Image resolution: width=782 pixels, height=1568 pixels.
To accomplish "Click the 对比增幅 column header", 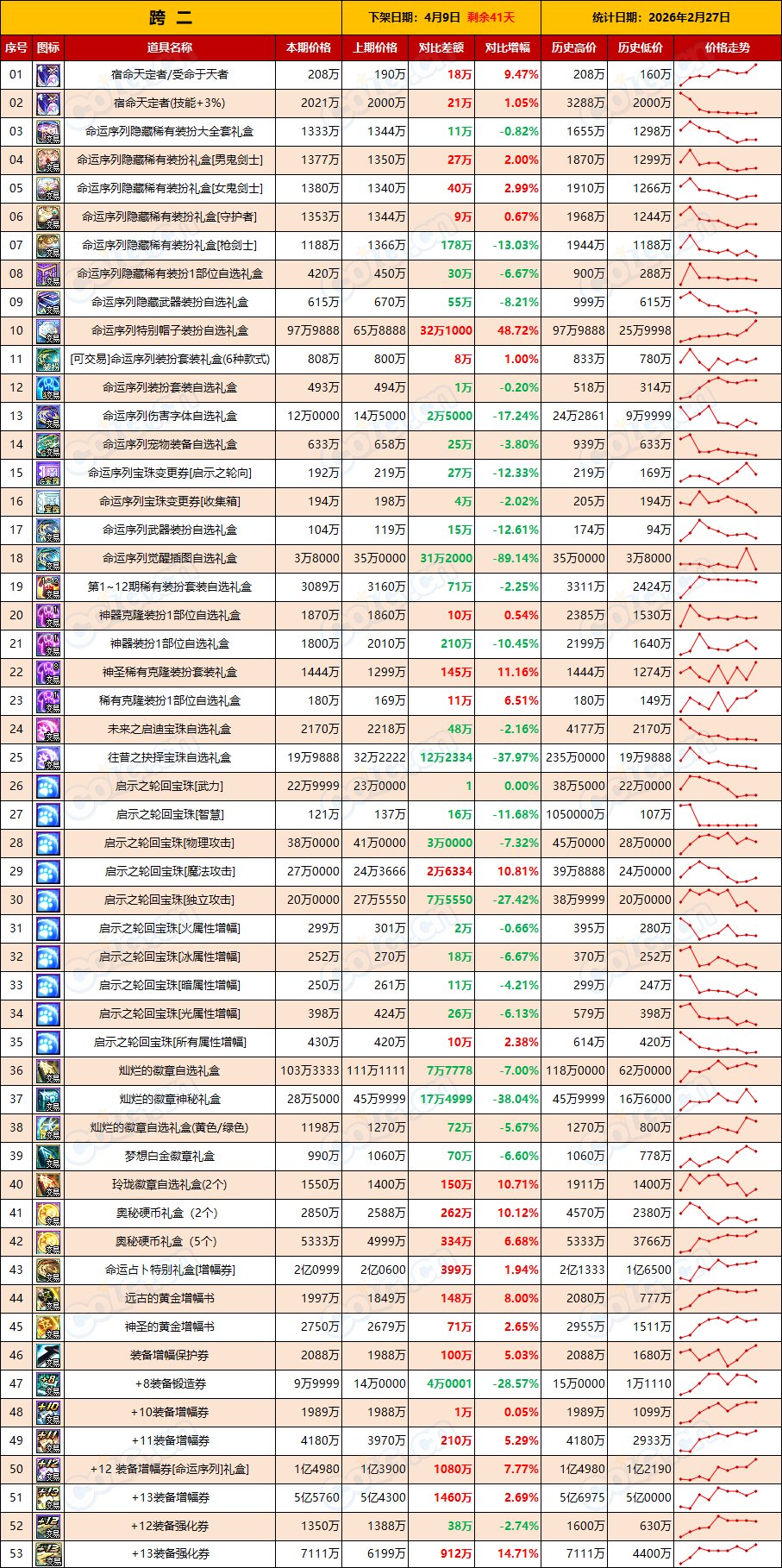I will click(507, 47).
